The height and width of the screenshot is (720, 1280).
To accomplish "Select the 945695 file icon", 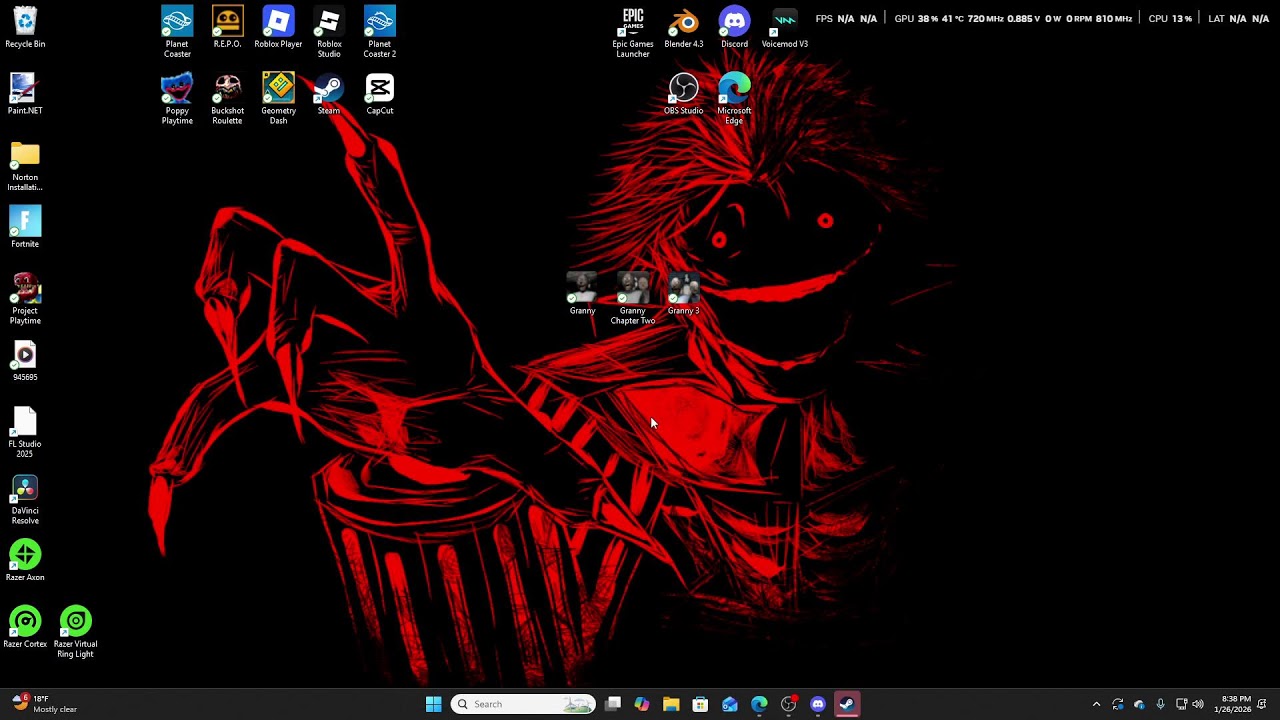I will pyautogui.click(x=25, y=361).
